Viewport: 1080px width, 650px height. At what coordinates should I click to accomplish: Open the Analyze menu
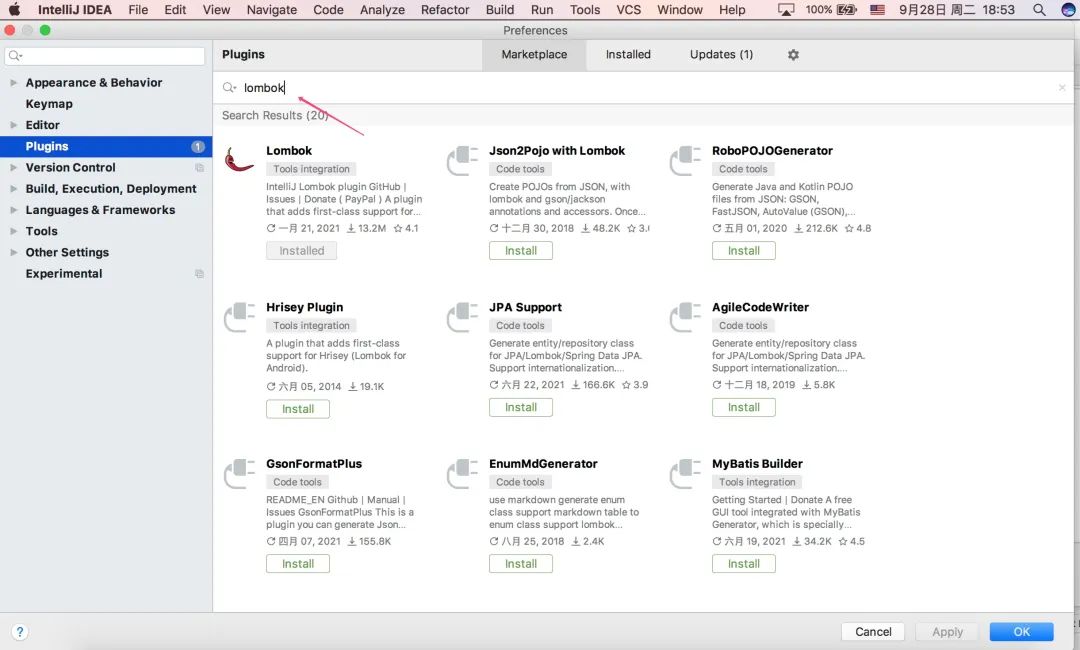(382, 10)
